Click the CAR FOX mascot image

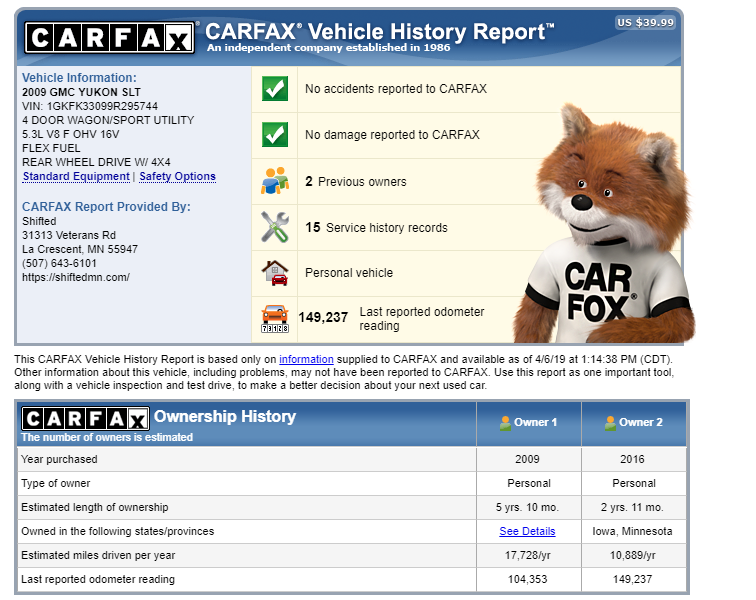tap(605, 224)
